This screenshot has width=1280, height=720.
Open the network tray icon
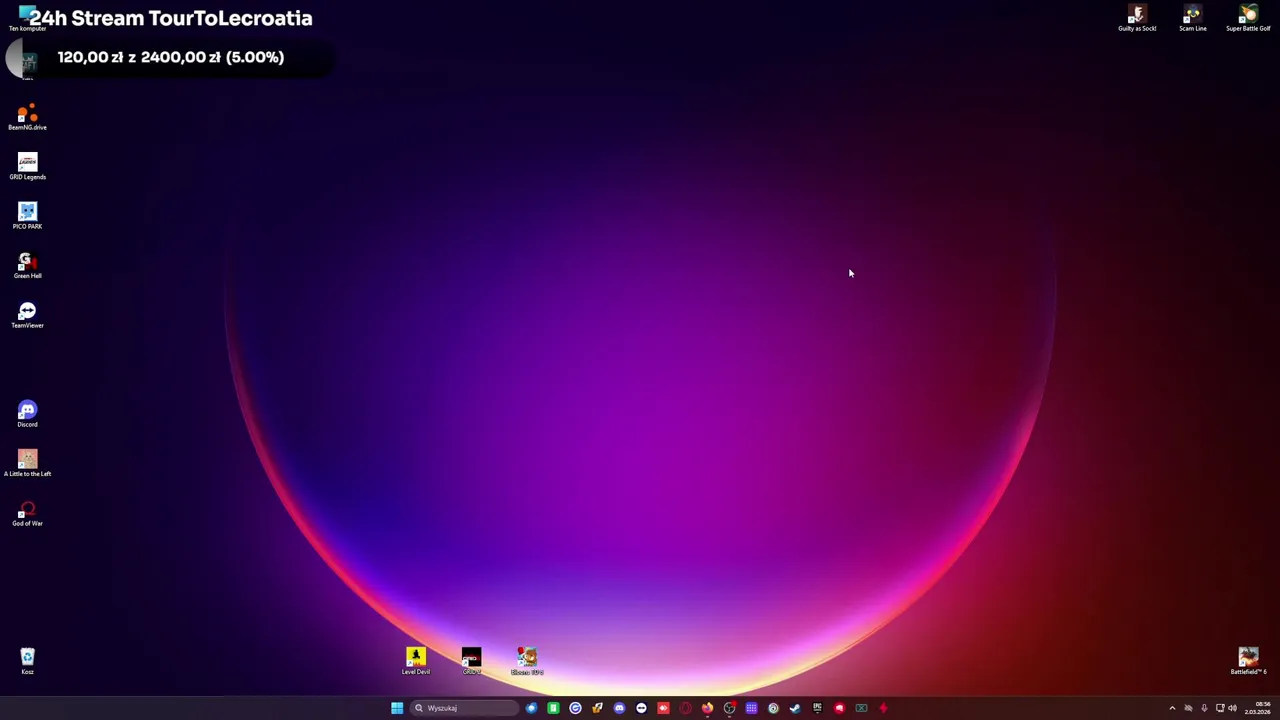(1220, 708)
